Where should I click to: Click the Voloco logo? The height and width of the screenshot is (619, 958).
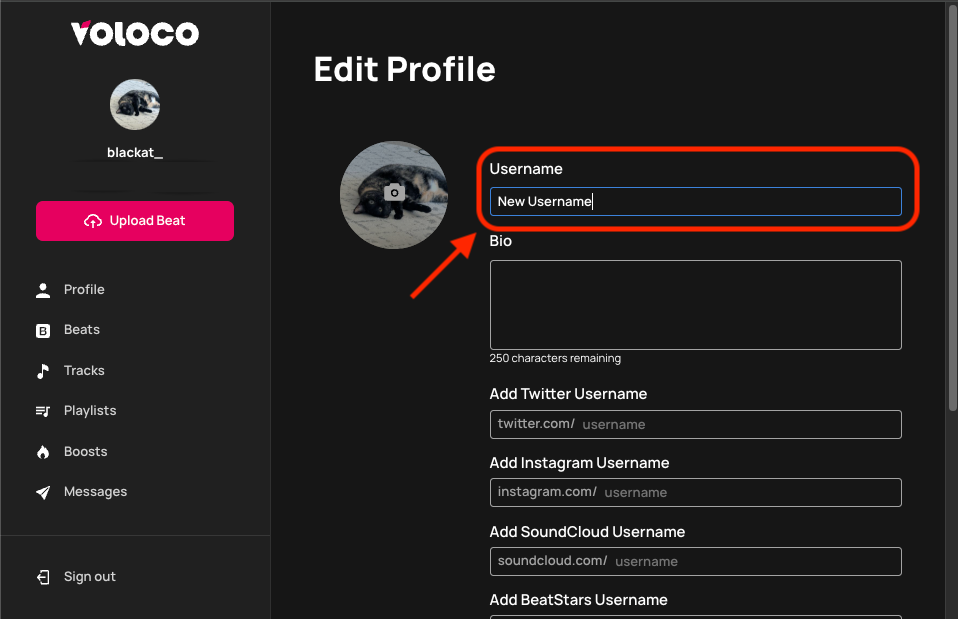(135, 33)
